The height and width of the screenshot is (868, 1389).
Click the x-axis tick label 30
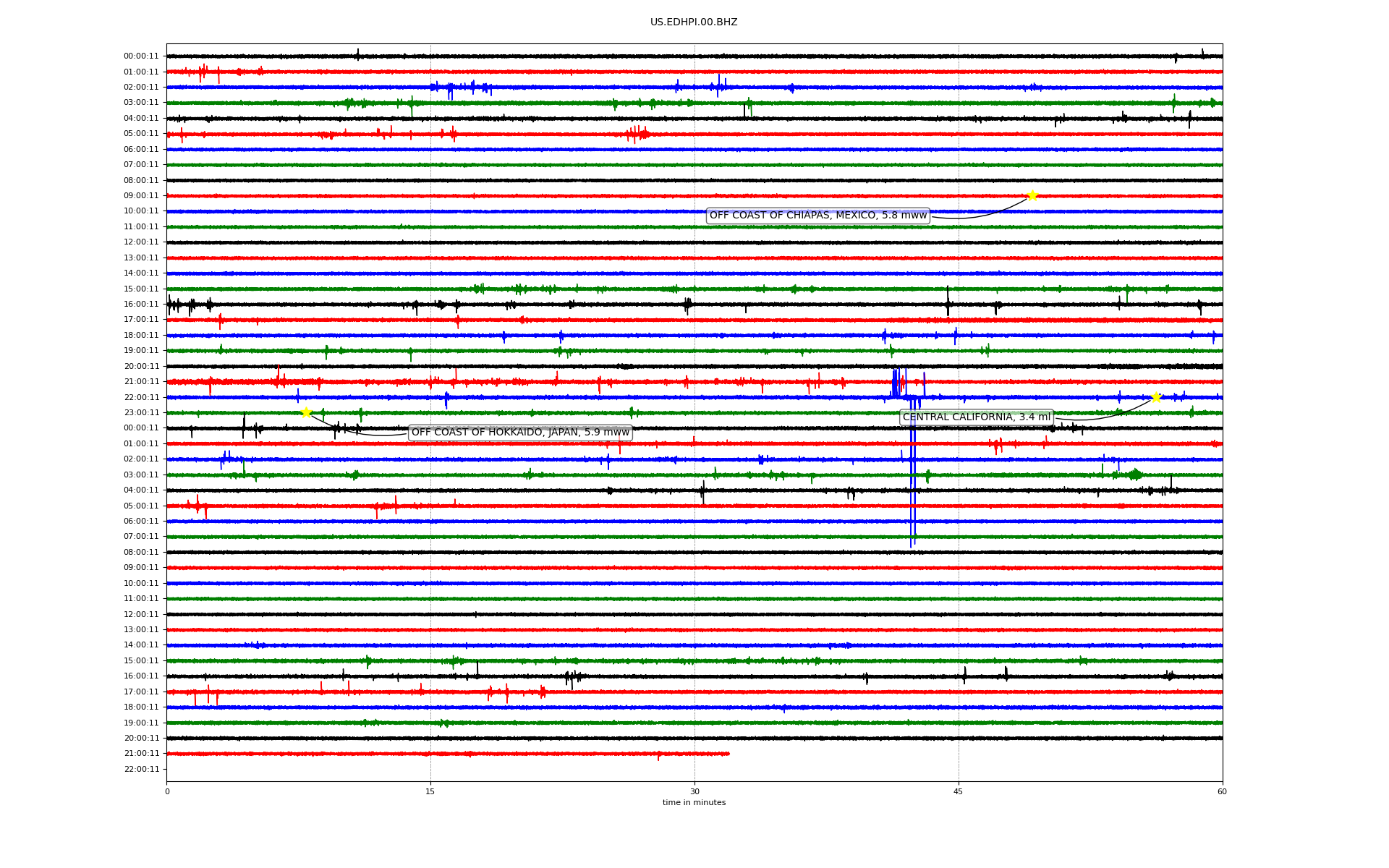pos(694,791)
